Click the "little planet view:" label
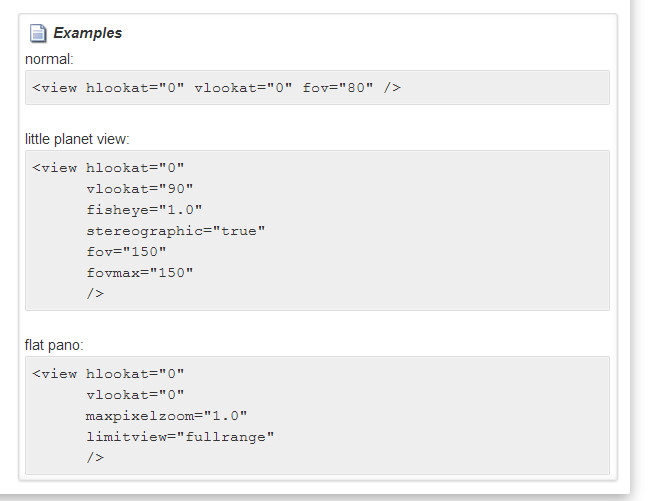This screenshot has width=653, height=501. [77, 139]
